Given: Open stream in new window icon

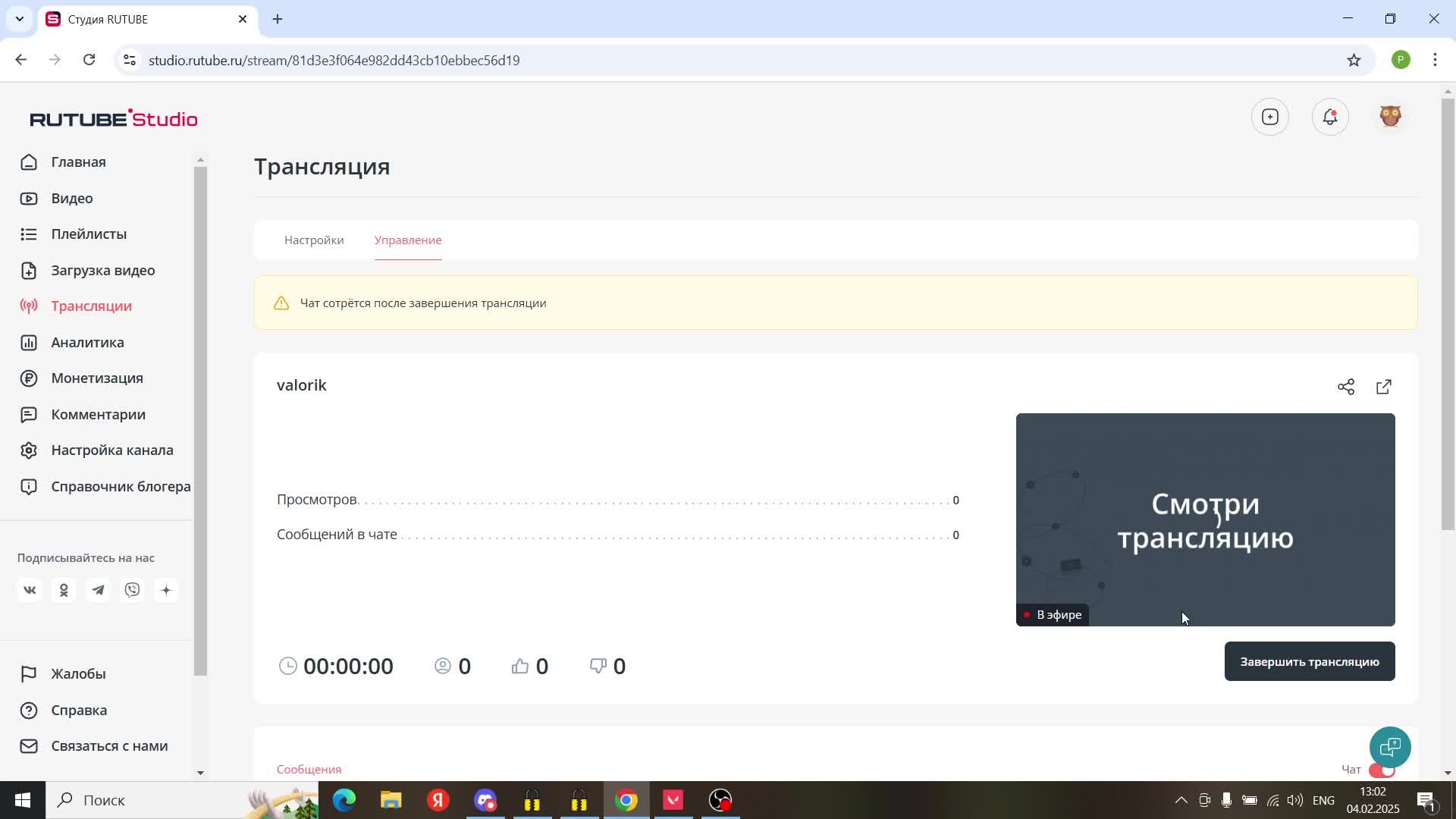Looking at the screenshot, I should (1384, 387).
